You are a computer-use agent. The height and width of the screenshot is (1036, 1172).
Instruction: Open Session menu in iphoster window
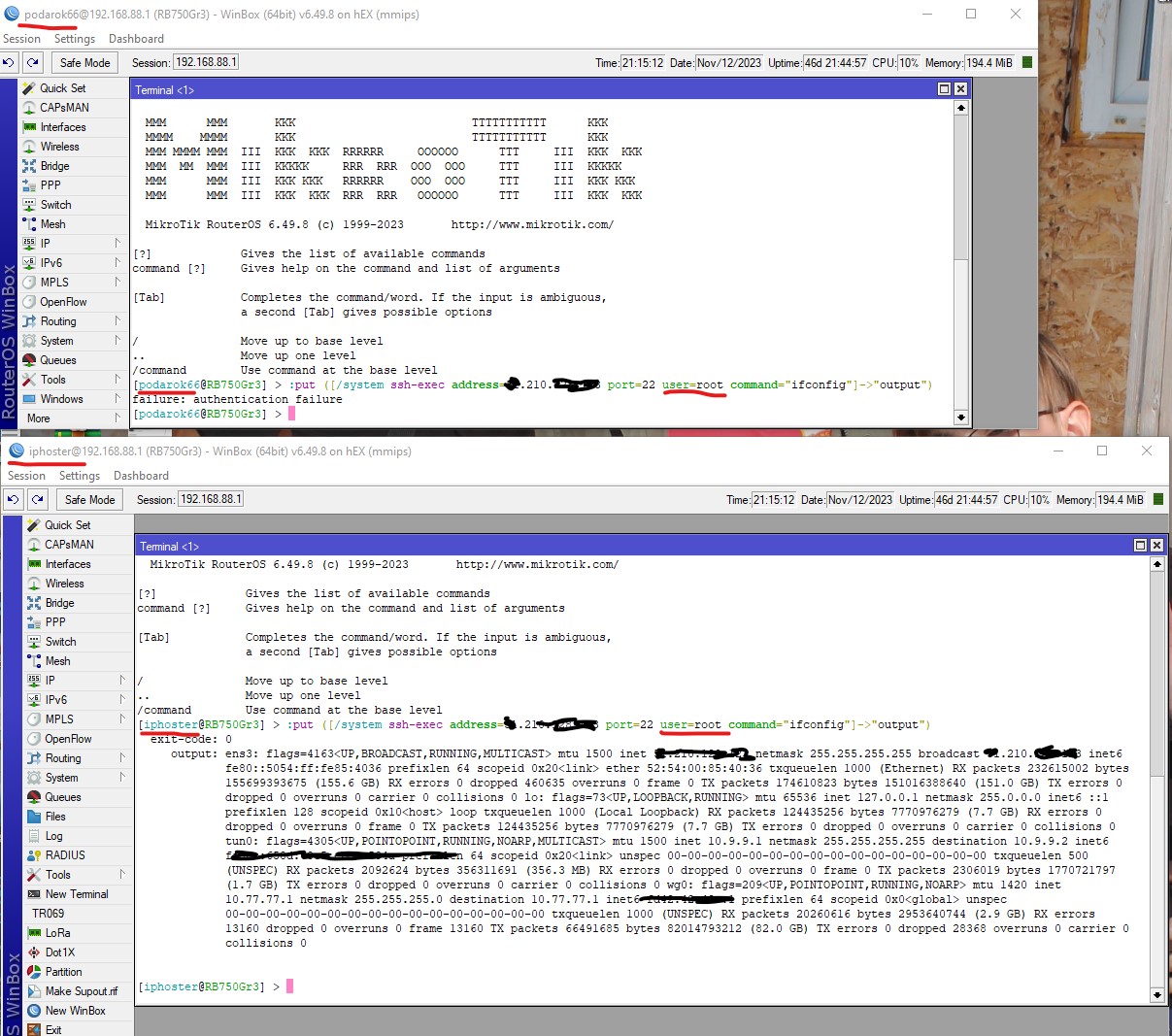coord(26,476)
